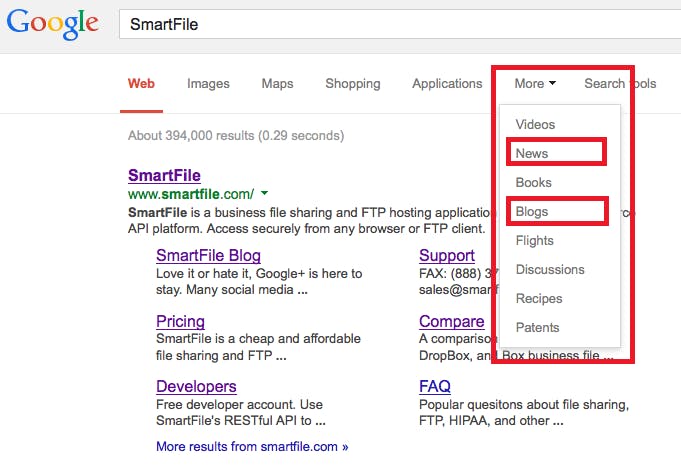This screenshot has height=474, width=681.
Task: Choose News from the More menu
Action: [532, 153]
